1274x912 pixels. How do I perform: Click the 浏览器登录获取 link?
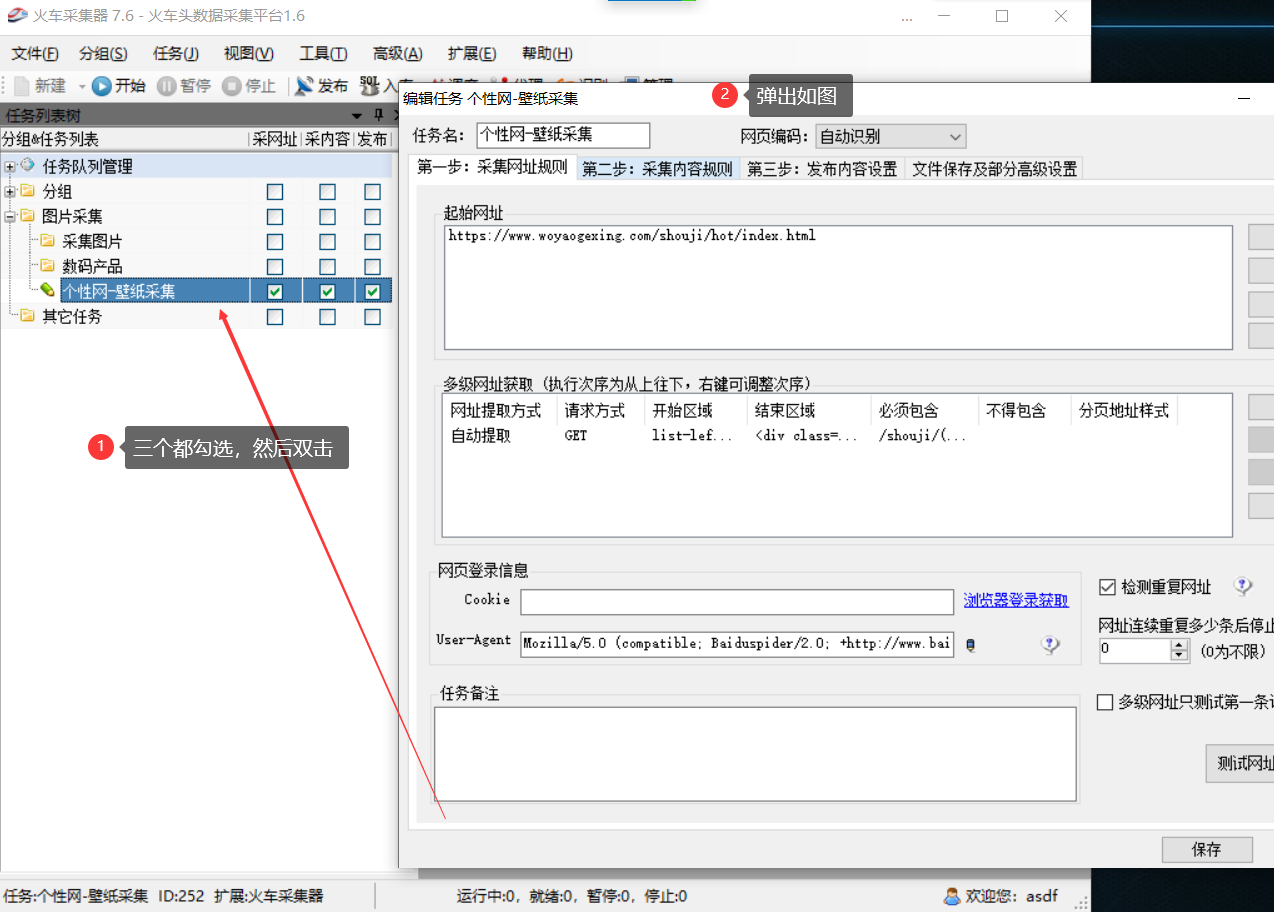tap(1016, 601)
